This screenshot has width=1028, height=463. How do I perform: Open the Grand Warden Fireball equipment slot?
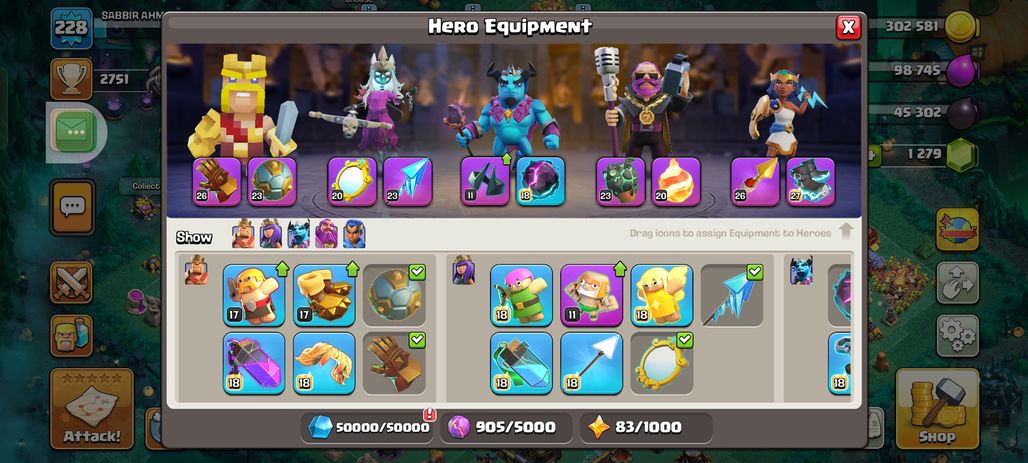click(676, 182)
